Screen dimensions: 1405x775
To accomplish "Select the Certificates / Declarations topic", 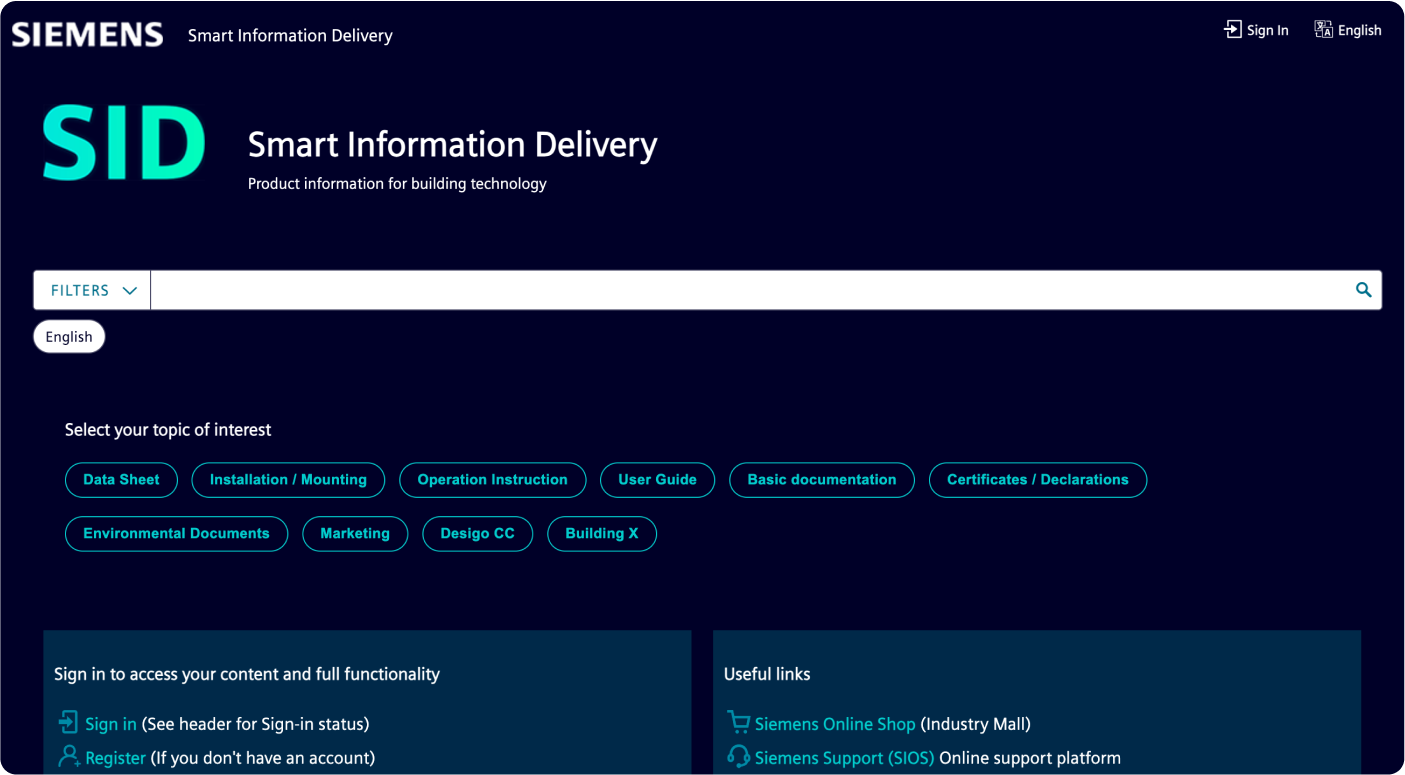I will coord(1037,480).
